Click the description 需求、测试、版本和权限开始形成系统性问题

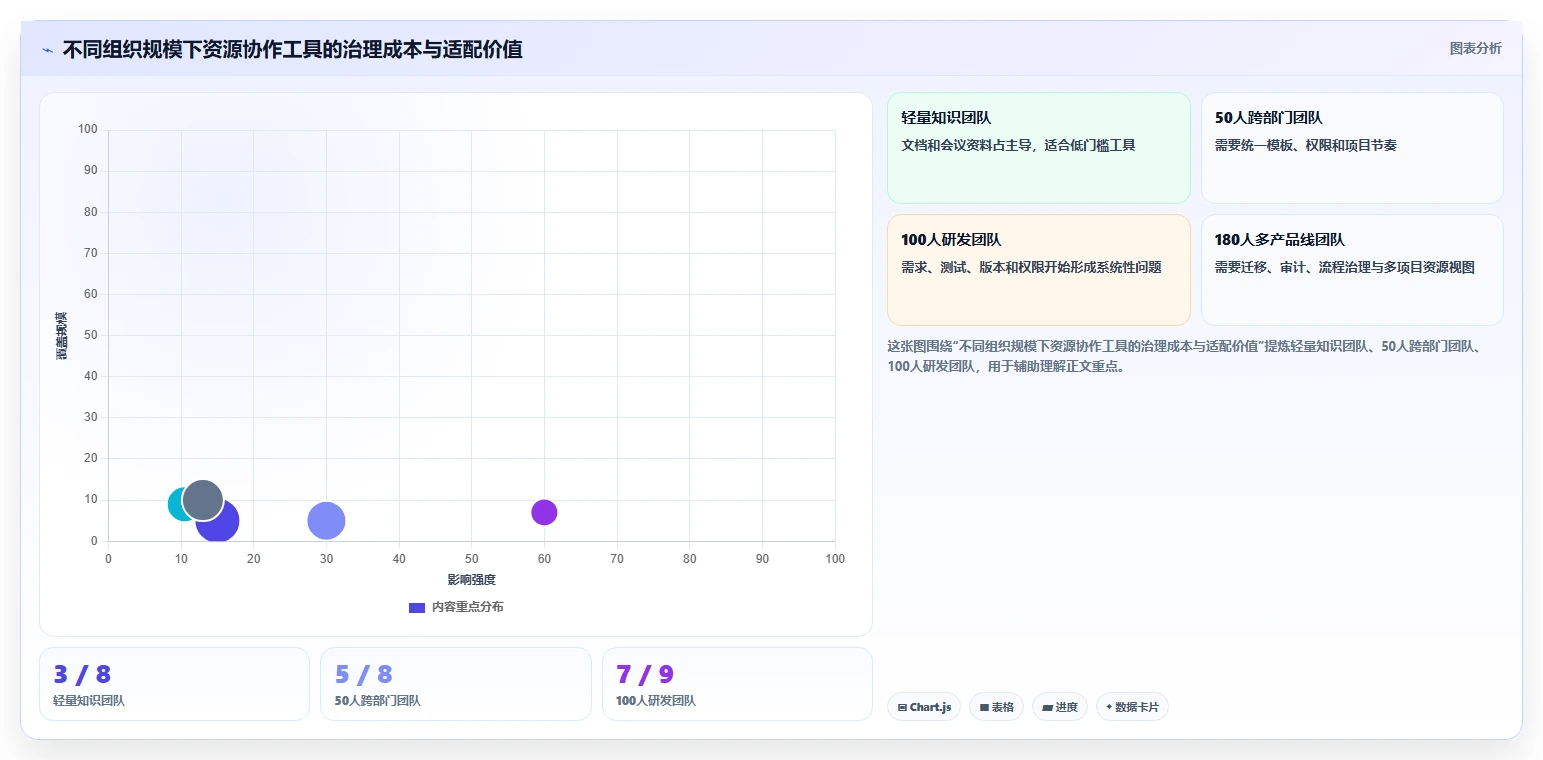(x=1031, y=267)
